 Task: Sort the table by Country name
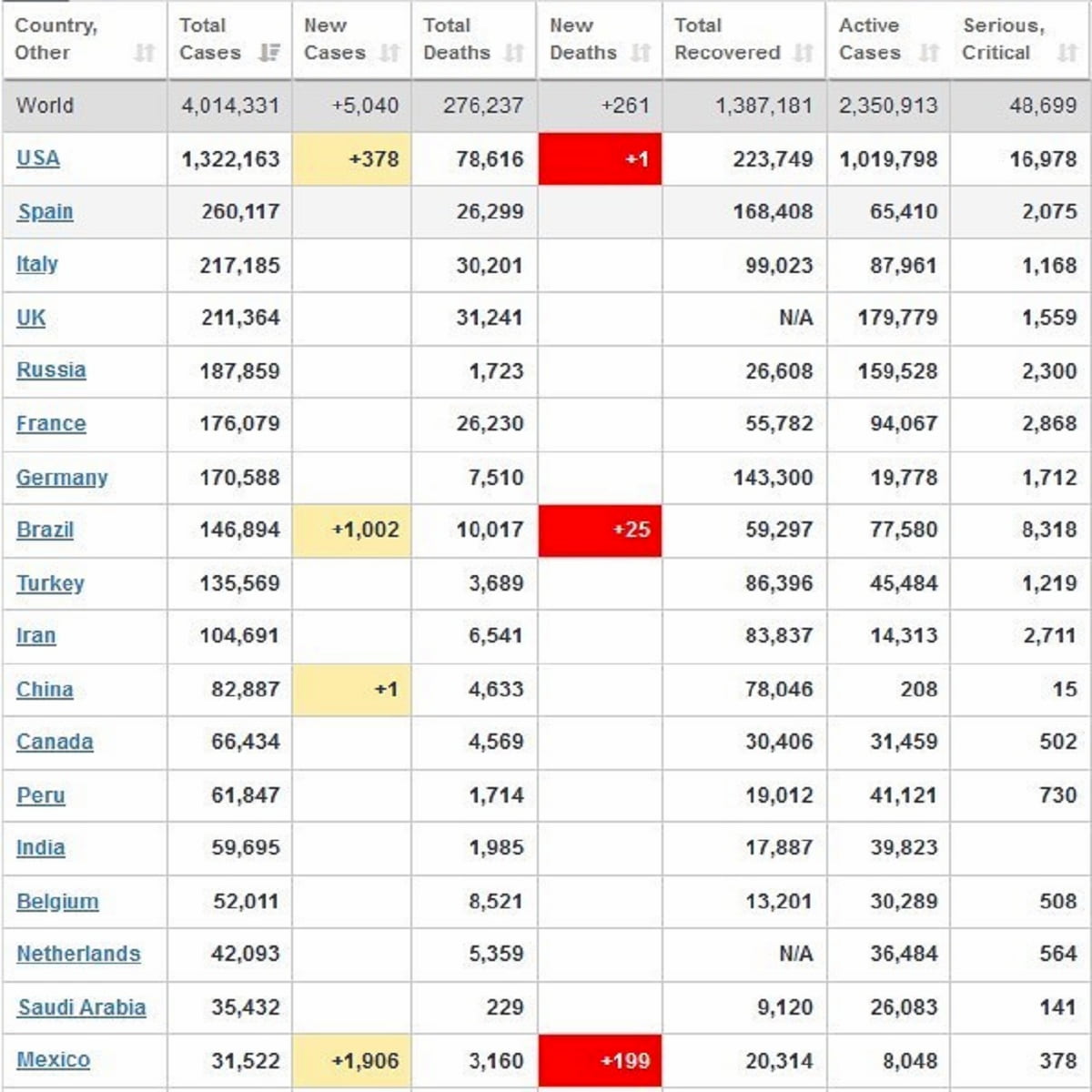pyautogui.click(x=146, y=53)
